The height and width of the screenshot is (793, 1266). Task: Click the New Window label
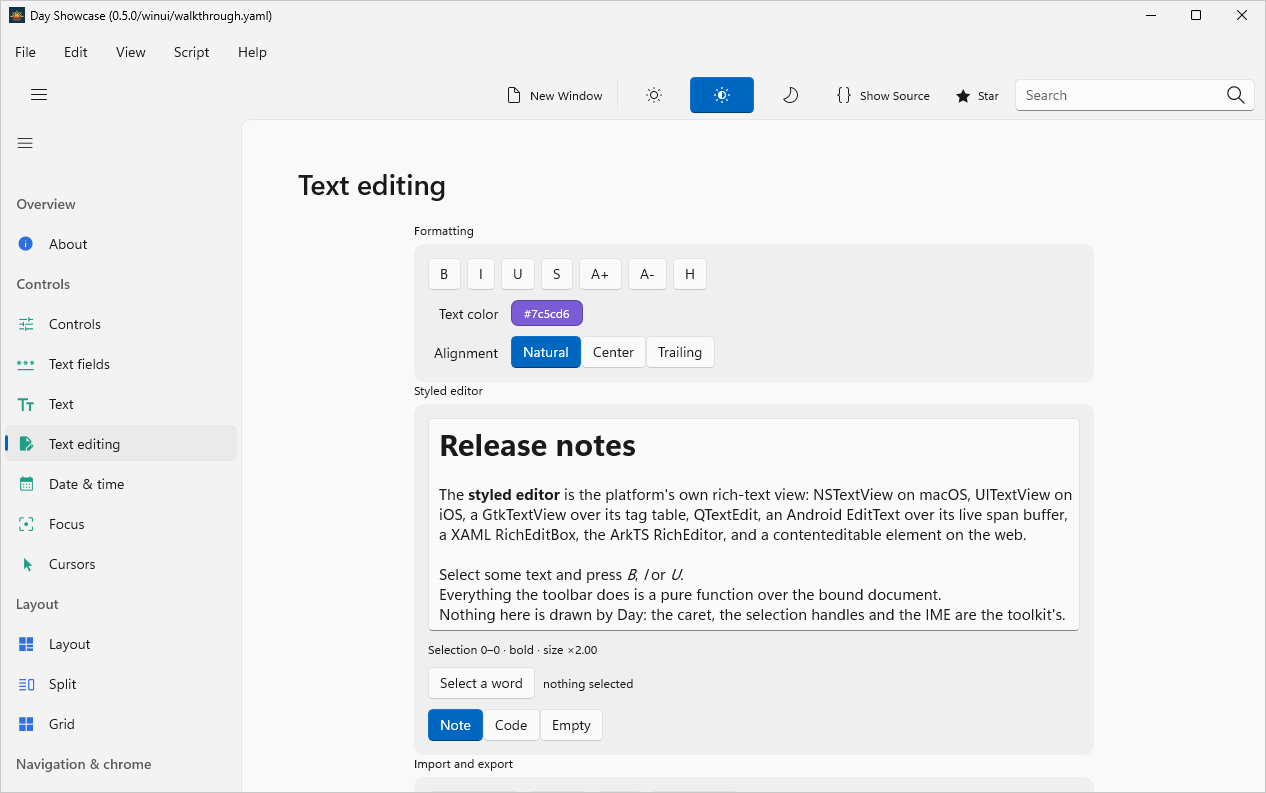click(566, 96)
